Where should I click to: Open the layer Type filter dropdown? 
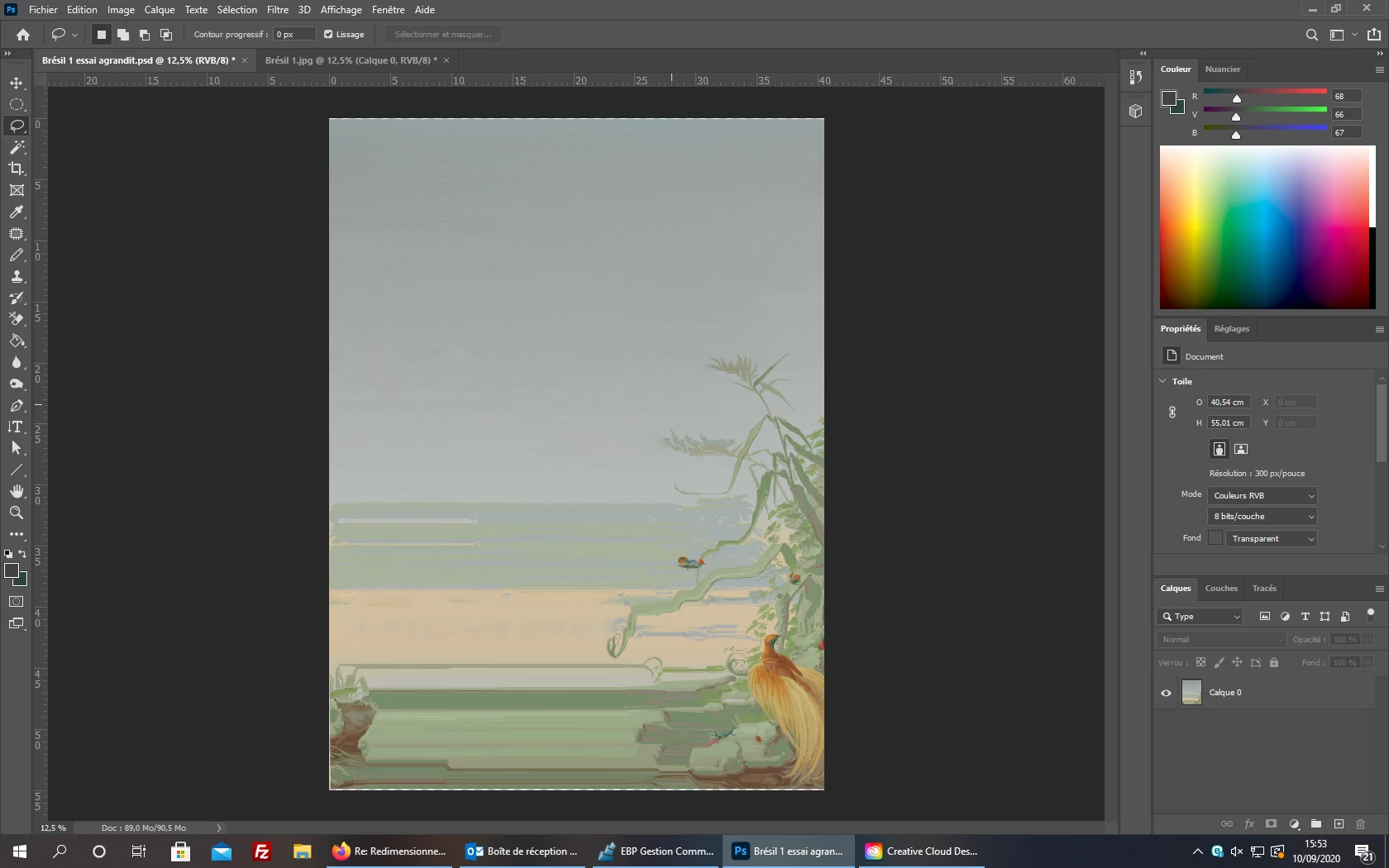(x=1200, y=617)
